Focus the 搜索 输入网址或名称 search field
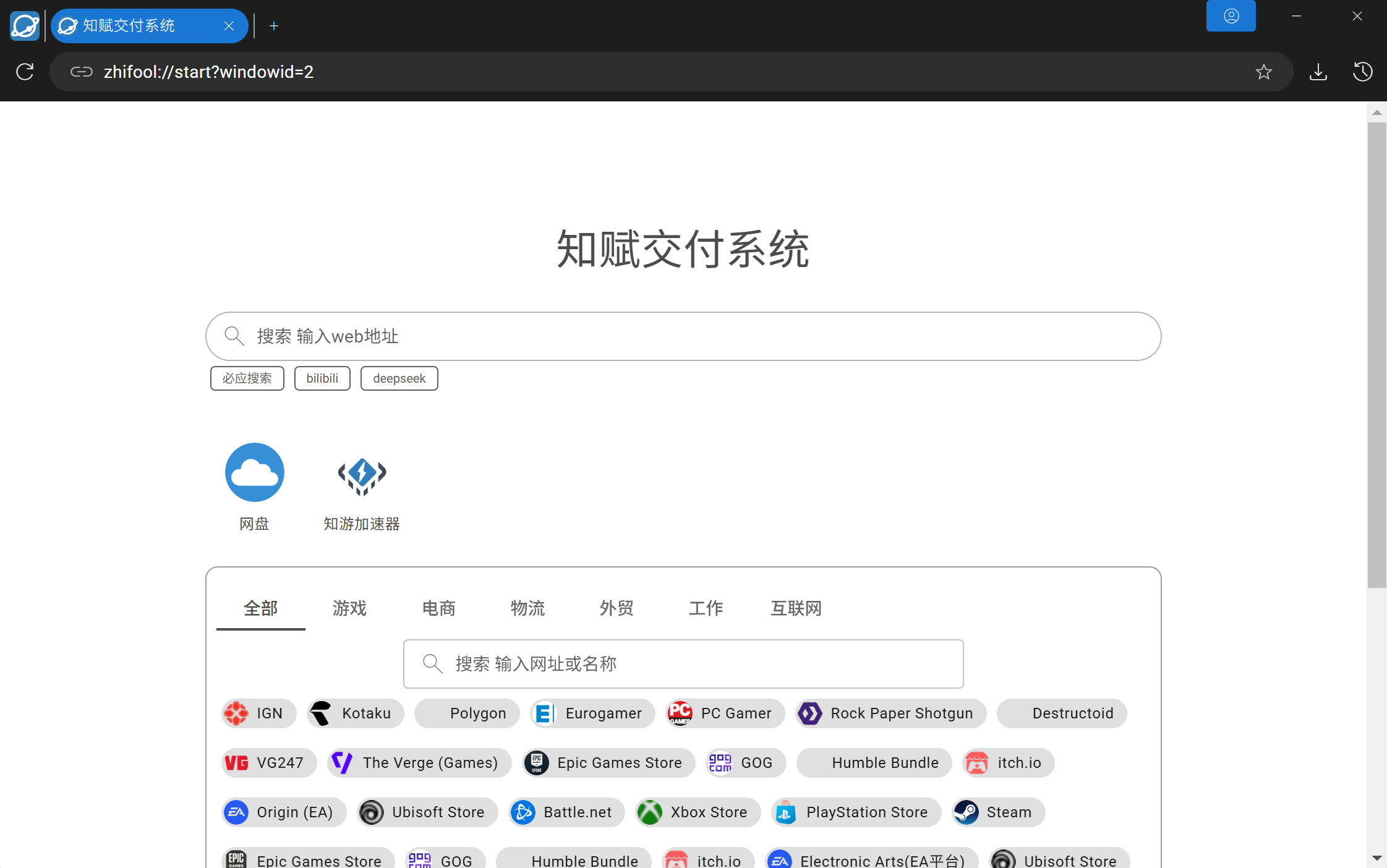 683,663
